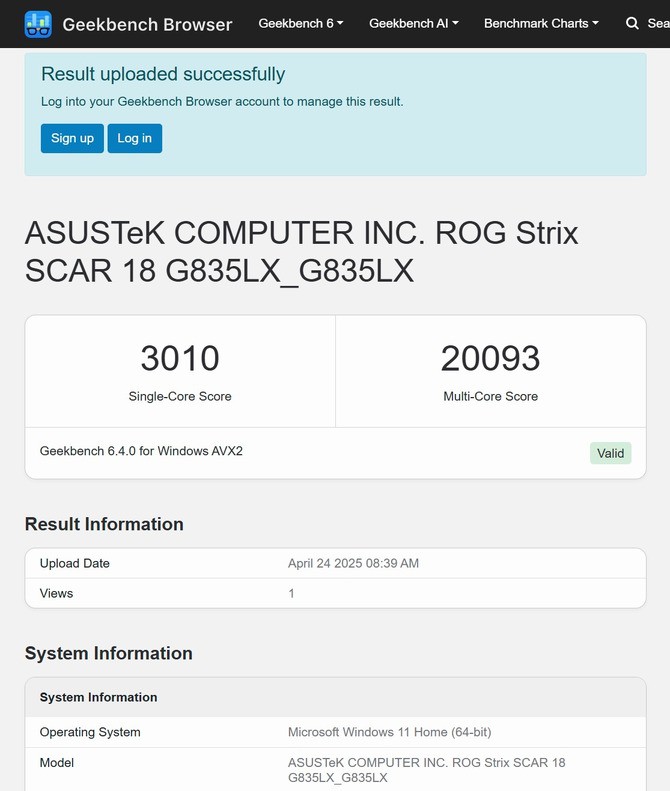Expand the Geekbench AI menu
Screen dimensions: 670x791
(414, 23)
